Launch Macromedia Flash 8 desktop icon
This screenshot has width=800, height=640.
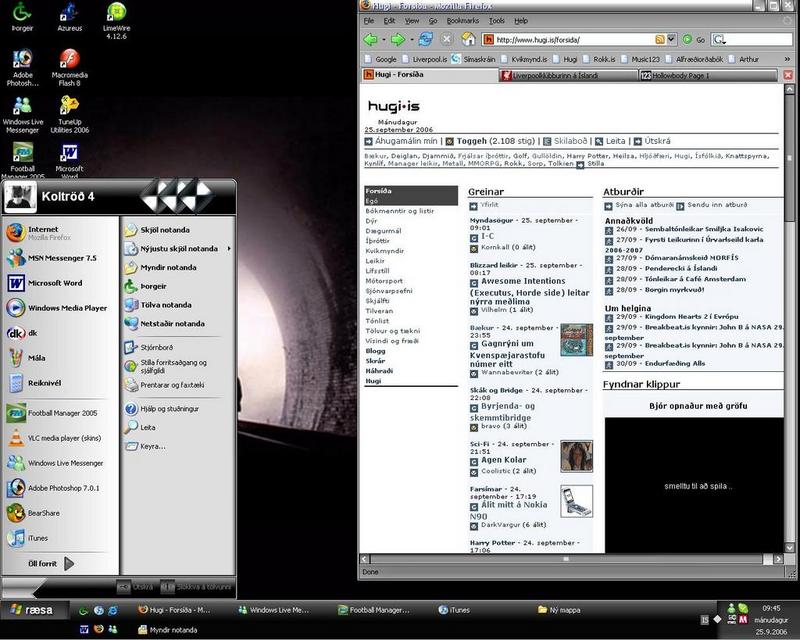click(69, 67)
